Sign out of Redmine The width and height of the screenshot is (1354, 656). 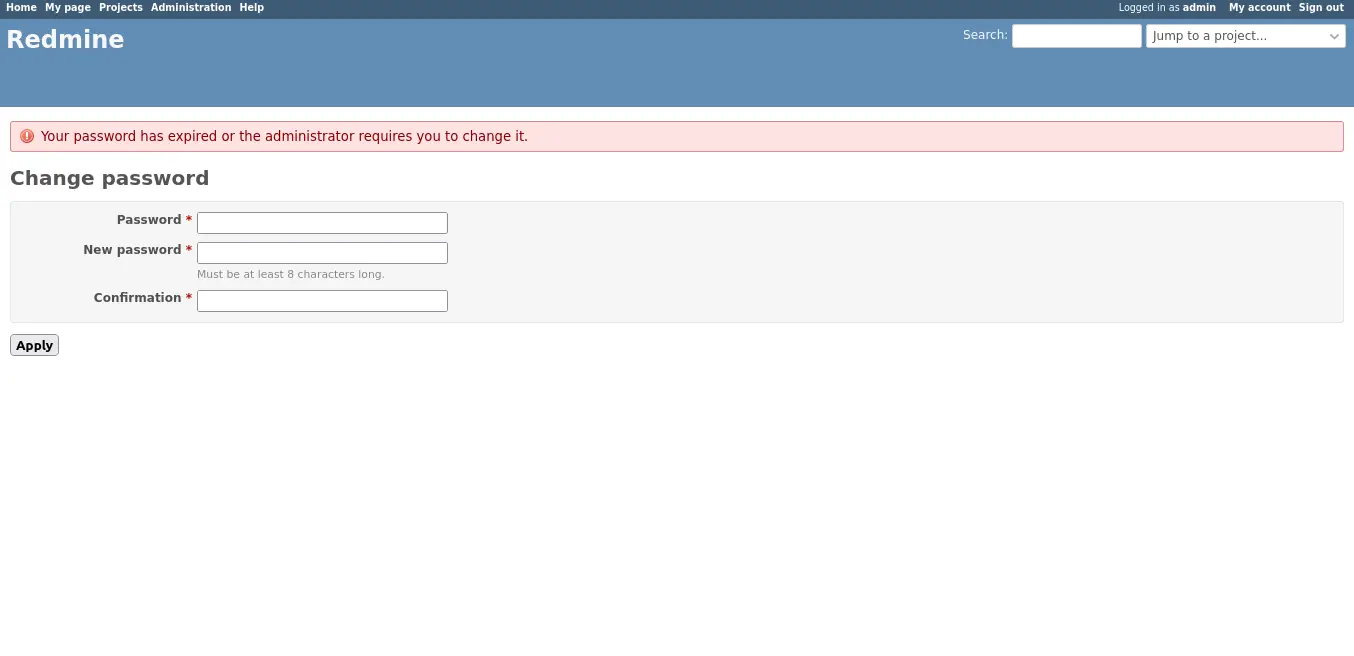pyautogui.click(x=1321, y=7)
